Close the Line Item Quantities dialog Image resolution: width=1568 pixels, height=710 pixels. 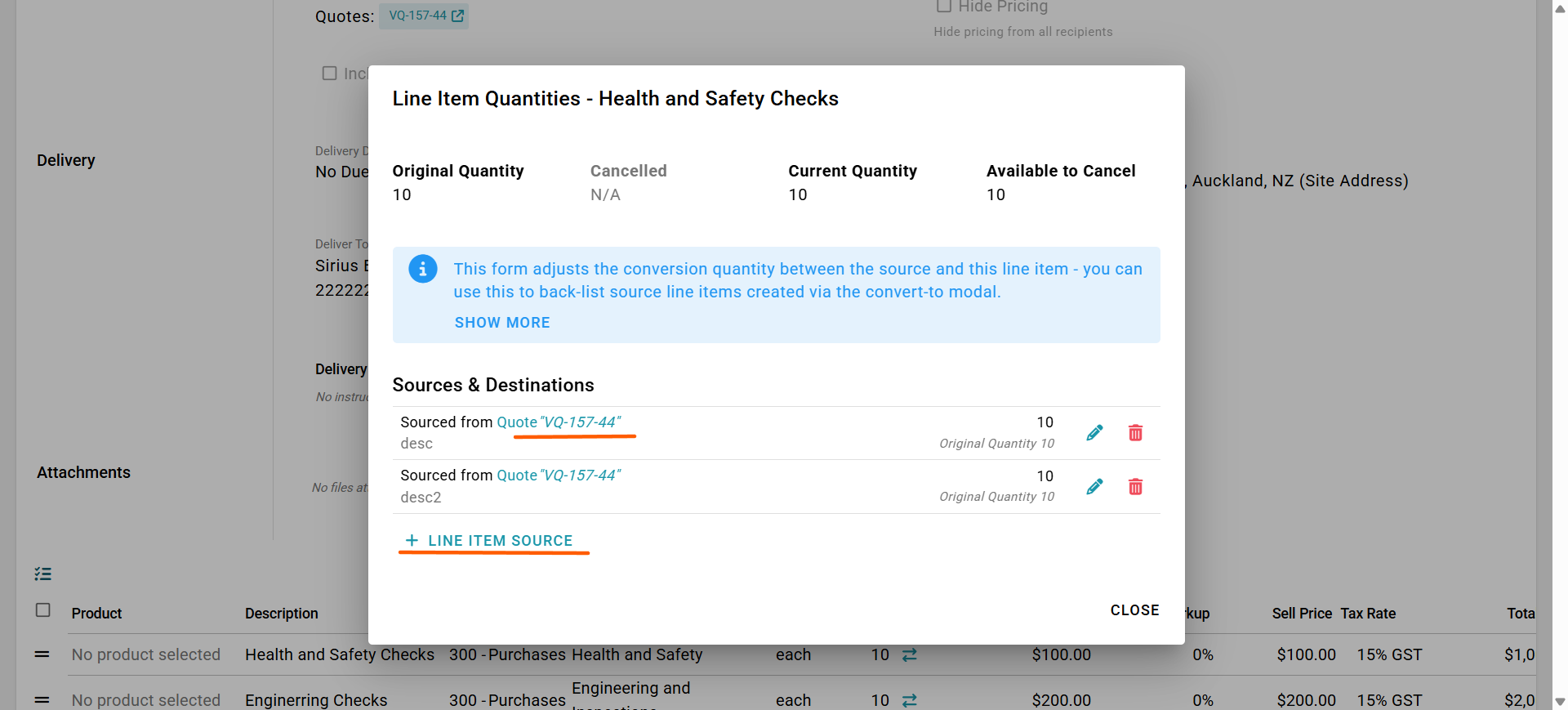(x=1134, y=610)
